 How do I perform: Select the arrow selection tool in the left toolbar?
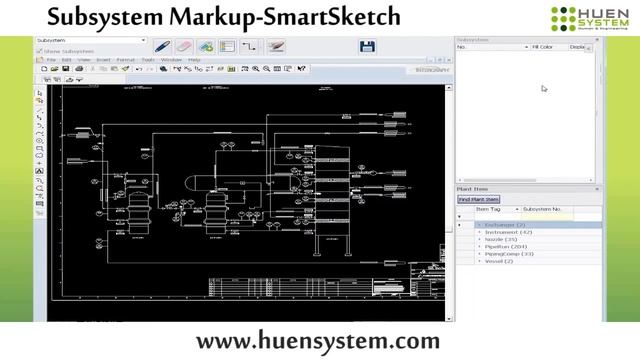[40, 93]
